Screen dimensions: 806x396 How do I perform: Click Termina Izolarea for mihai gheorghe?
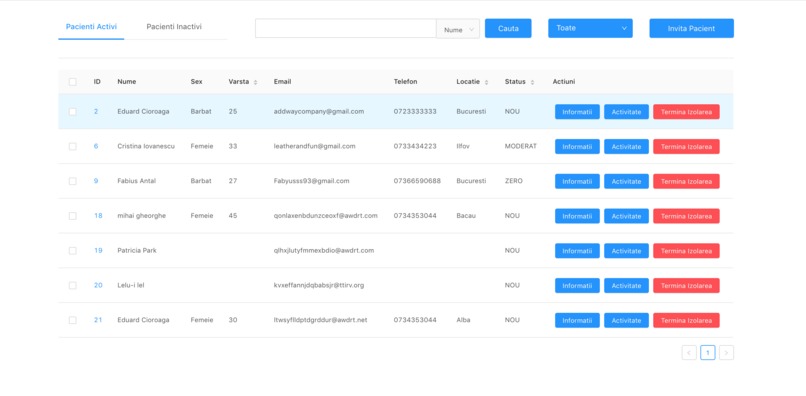686,216
